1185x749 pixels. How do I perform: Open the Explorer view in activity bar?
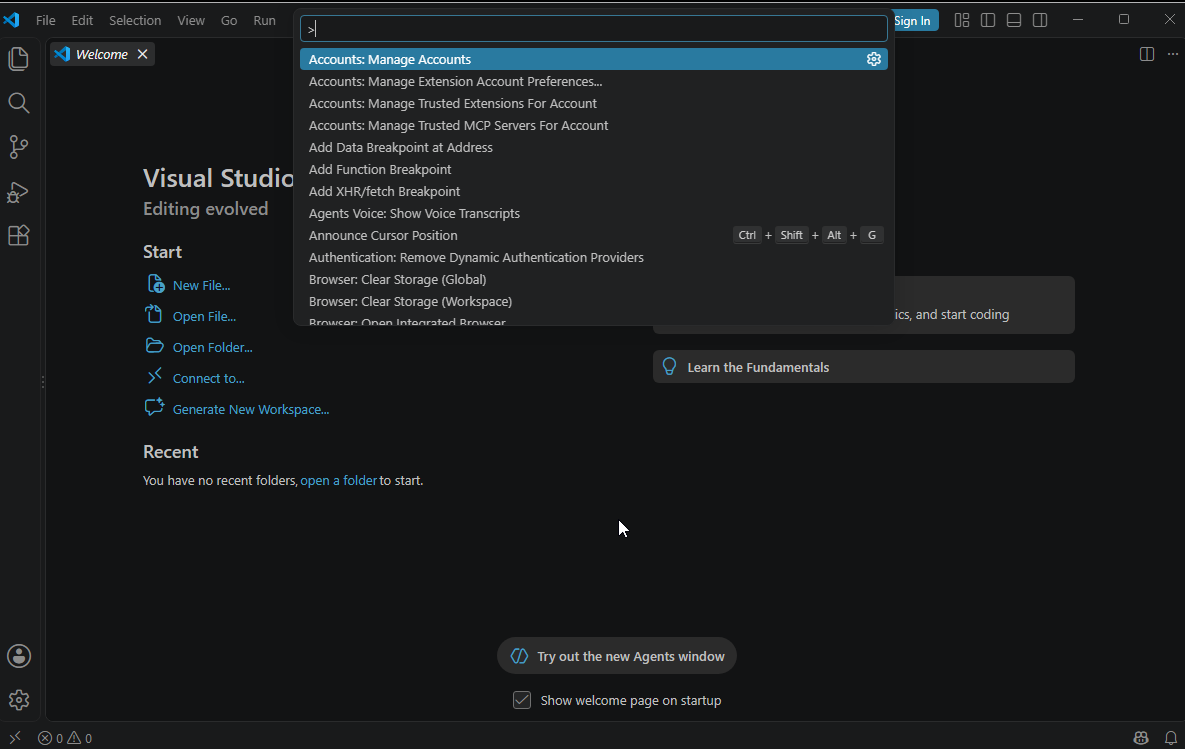19,59
